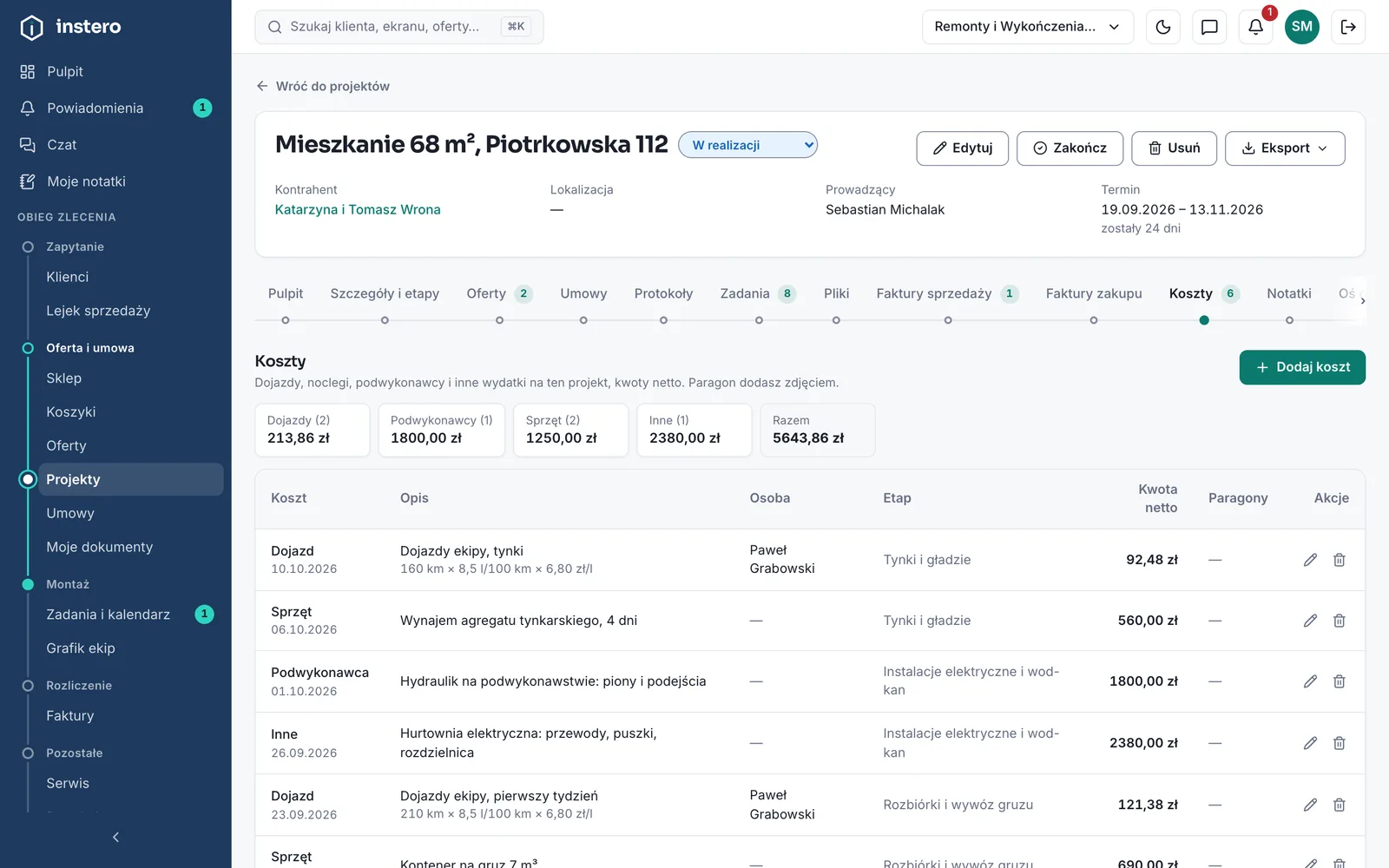Screen dimensions: 1389x868
Task: Click the Dodaj koszt button
Action: 1302,367
